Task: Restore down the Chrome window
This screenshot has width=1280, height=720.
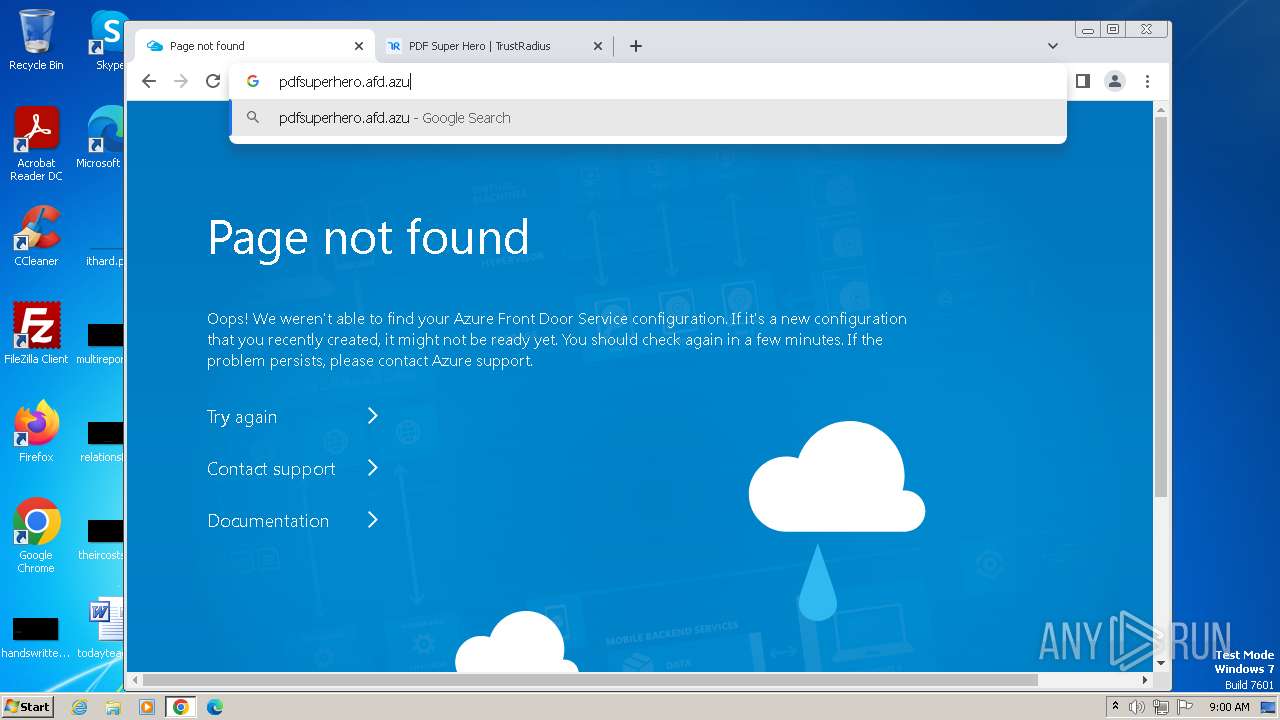Action: coord(1113,30)
